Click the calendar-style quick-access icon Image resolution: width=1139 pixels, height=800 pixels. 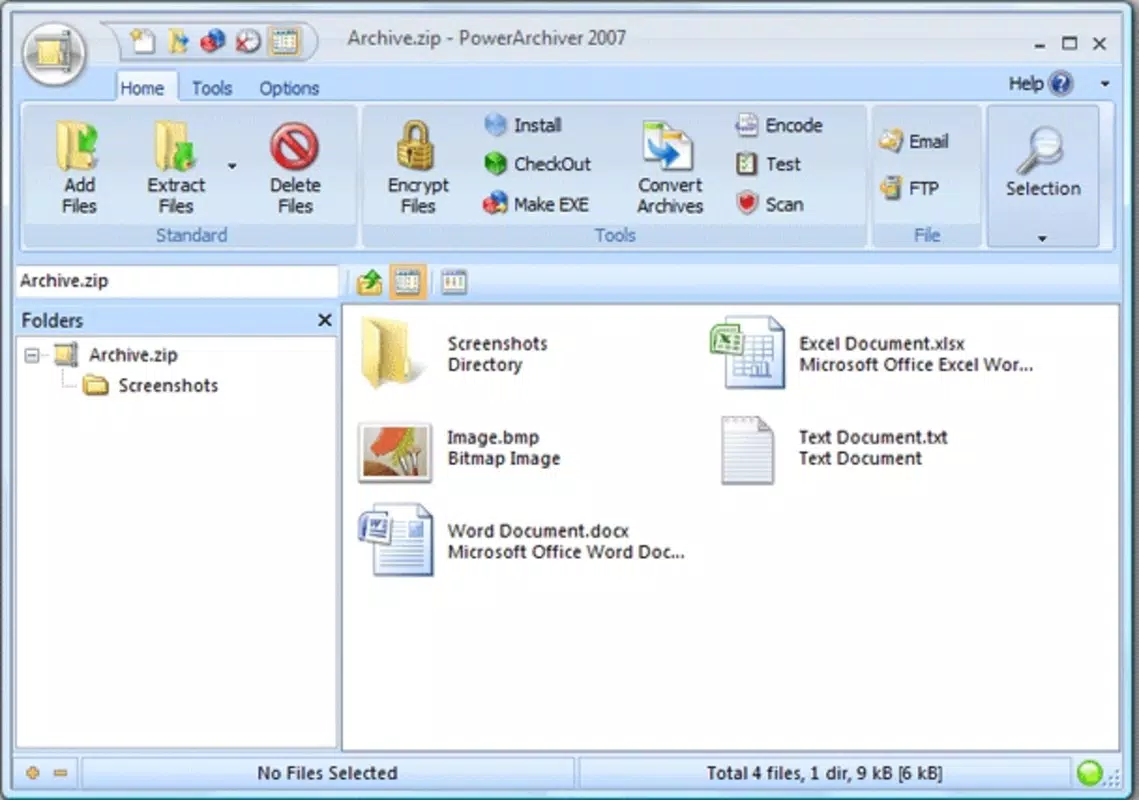click(284, 41)
